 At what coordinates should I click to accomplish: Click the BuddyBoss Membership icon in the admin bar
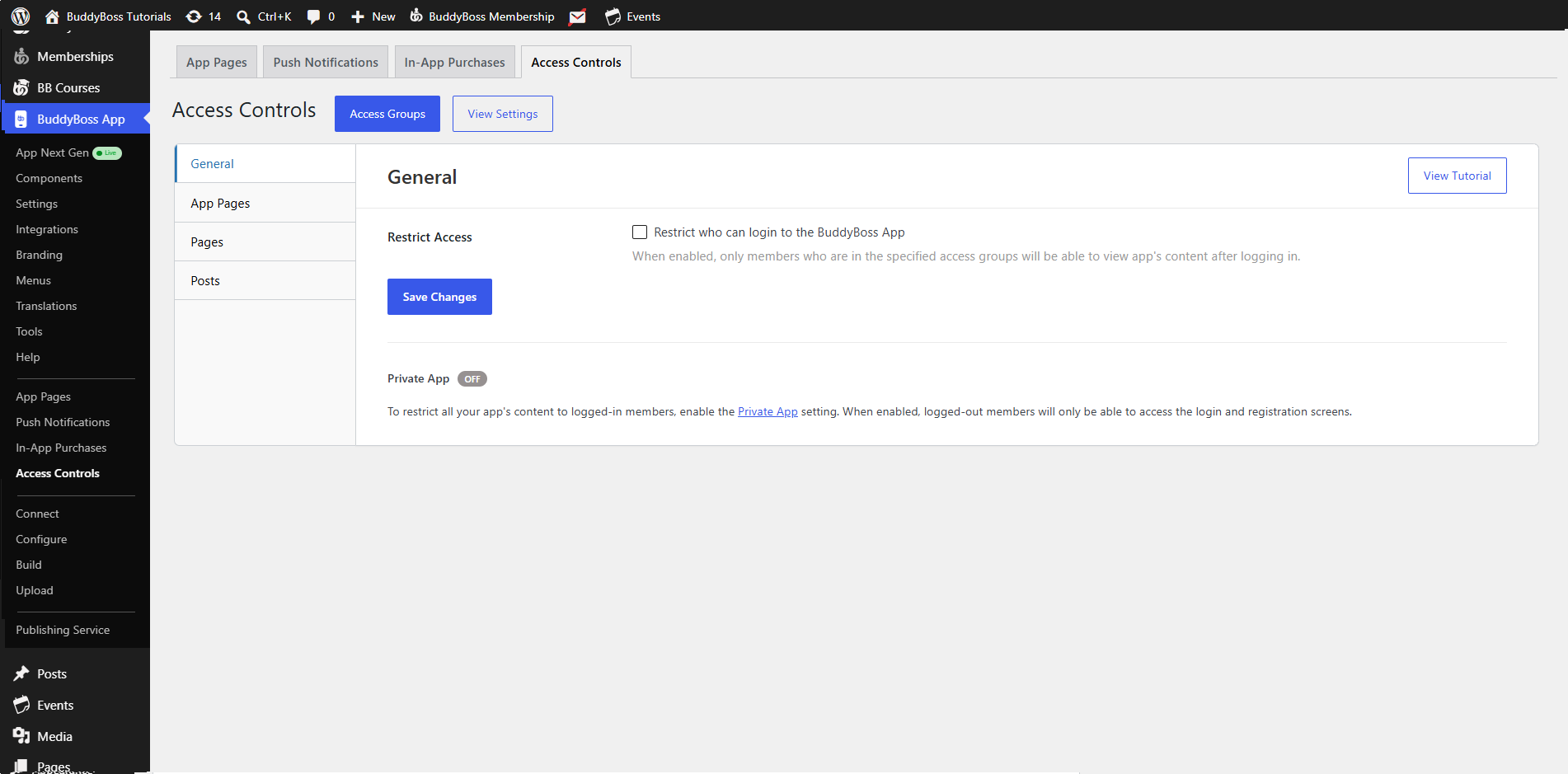tap(416, 16)
